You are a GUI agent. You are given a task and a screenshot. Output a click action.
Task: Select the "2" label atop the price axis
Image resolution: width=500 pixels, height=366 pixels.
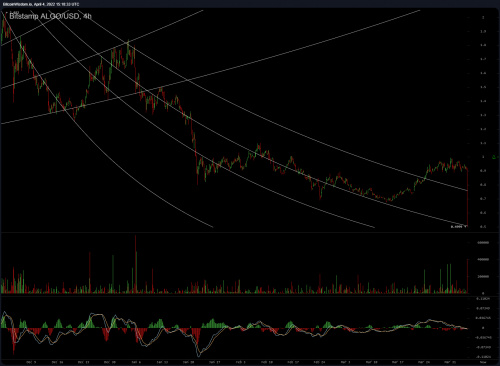(x=483, y=17)
